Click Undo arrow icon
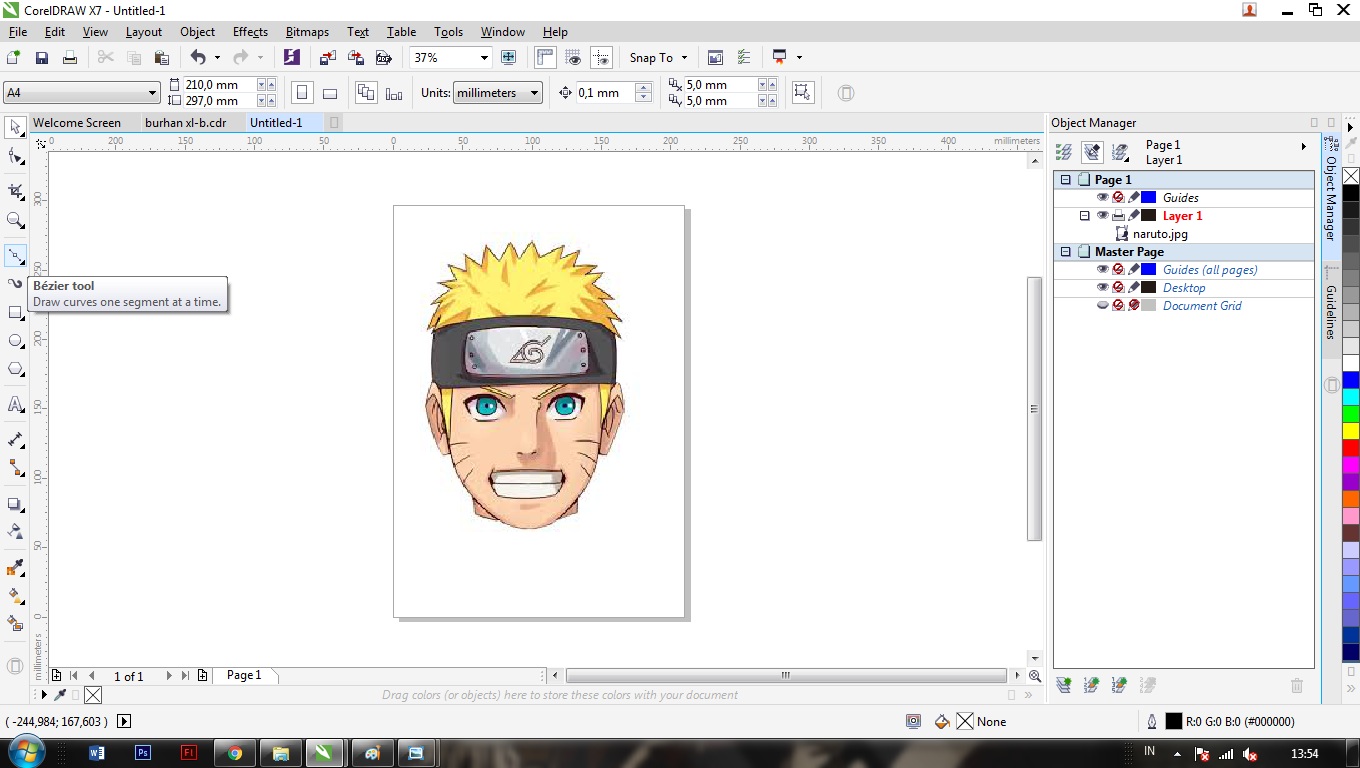This screenshot has height=768, width=1360. click(197, 58)
